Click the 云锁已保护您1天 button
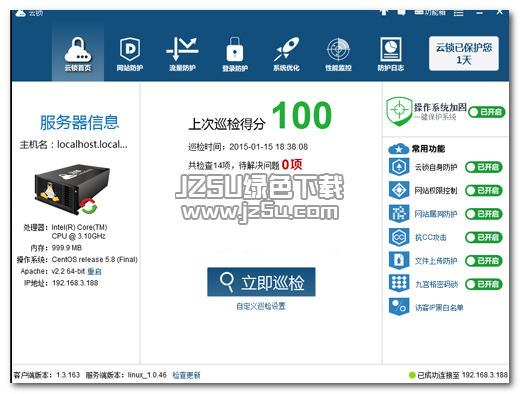The image size is (520, 394). pos(464,53)
